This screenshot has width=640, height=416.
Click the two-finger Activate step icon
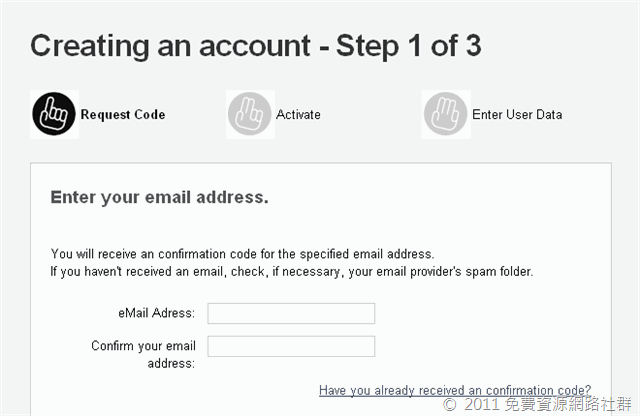pos(250,114)
